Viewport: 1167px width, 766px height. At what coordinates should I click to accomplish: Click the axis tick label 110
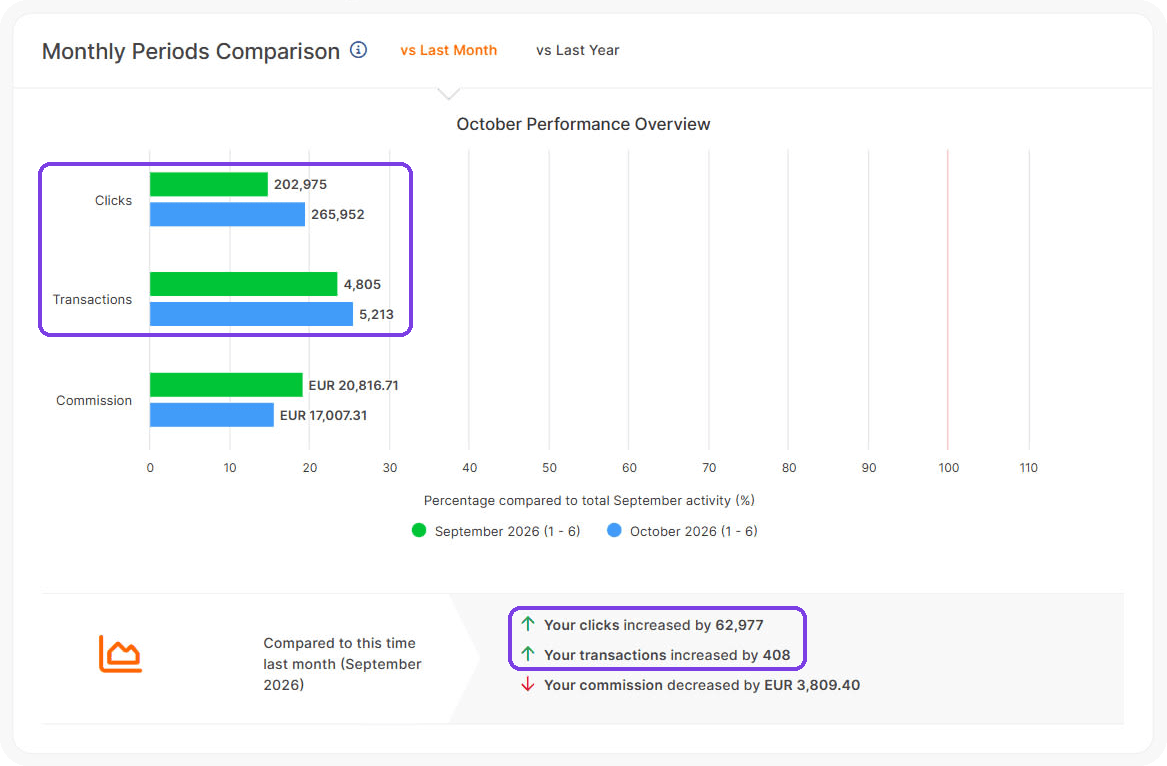tap(1029, 467)
